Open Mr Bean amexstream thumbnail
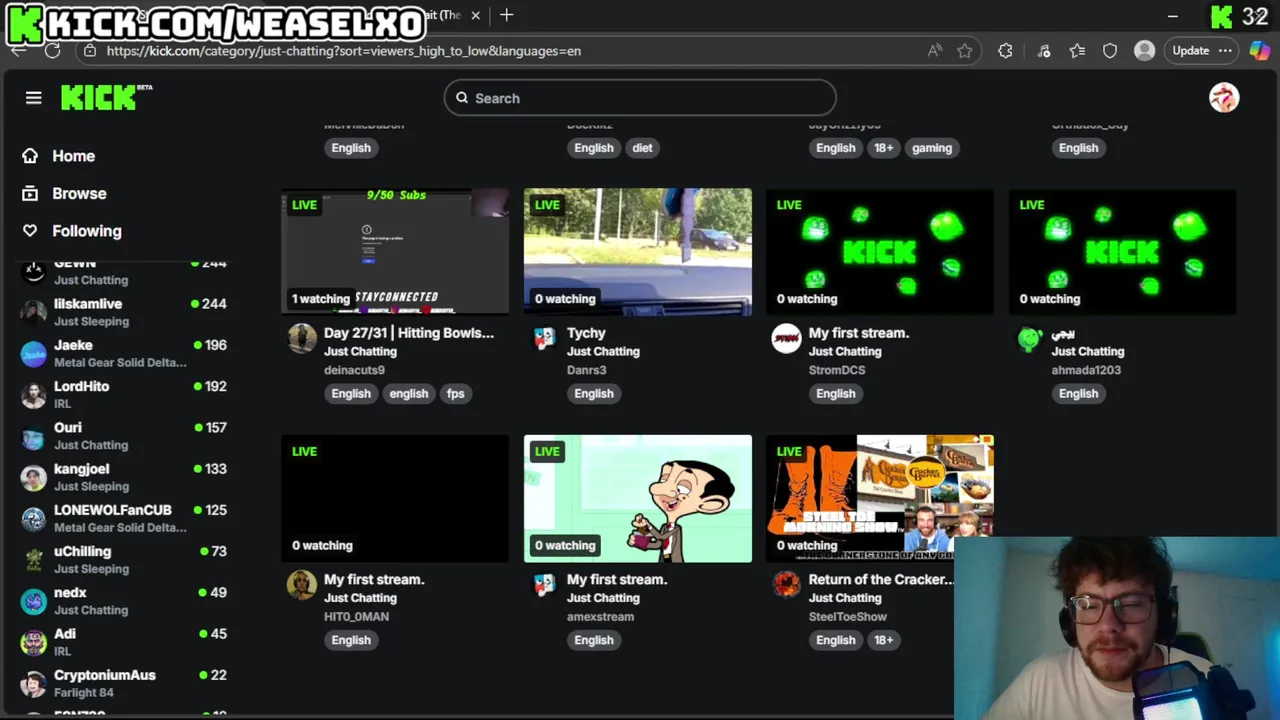This screenshot has height=720, width=1280. click(638, 498)
